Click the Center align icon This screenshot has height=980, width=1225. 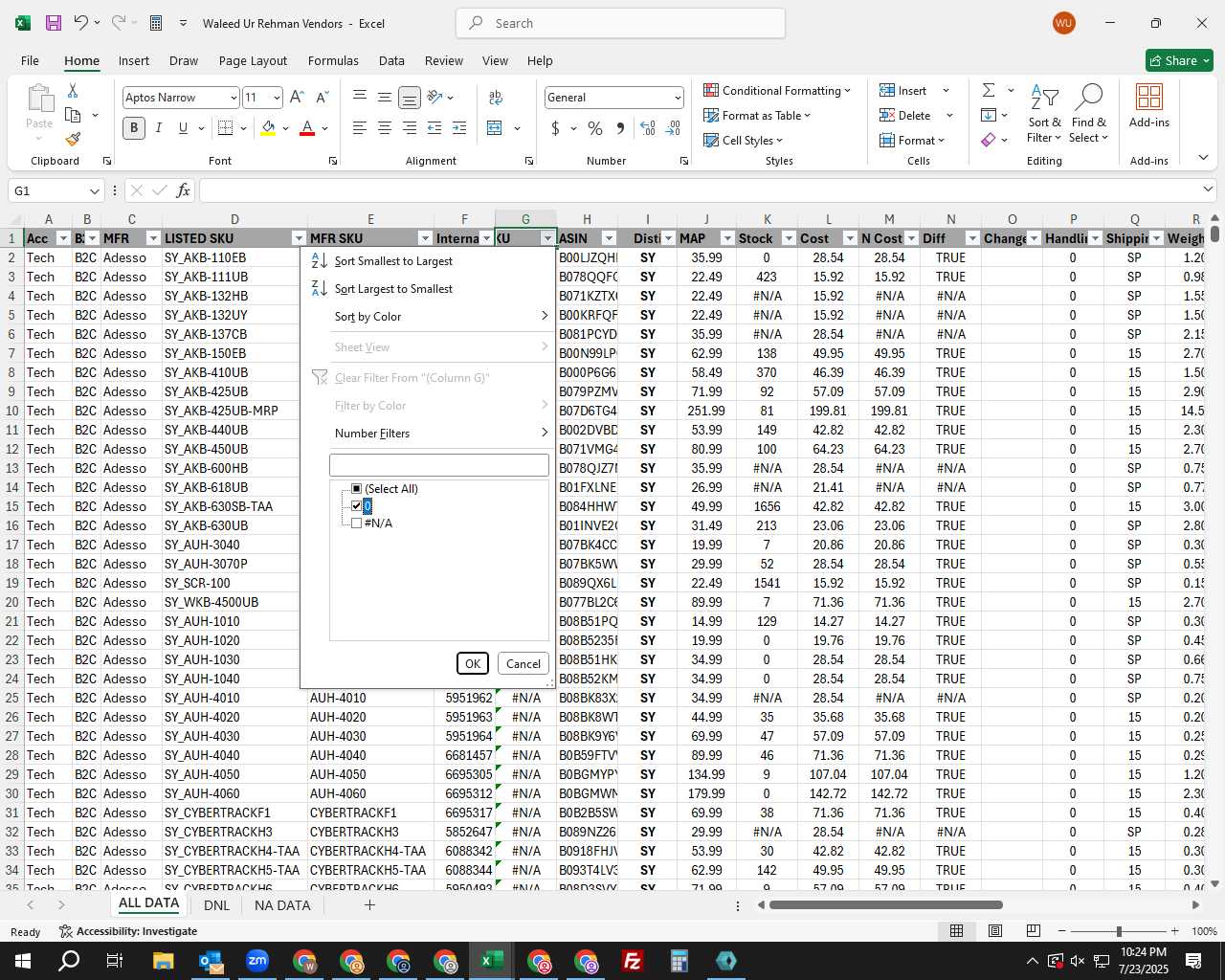coord(384,128)
